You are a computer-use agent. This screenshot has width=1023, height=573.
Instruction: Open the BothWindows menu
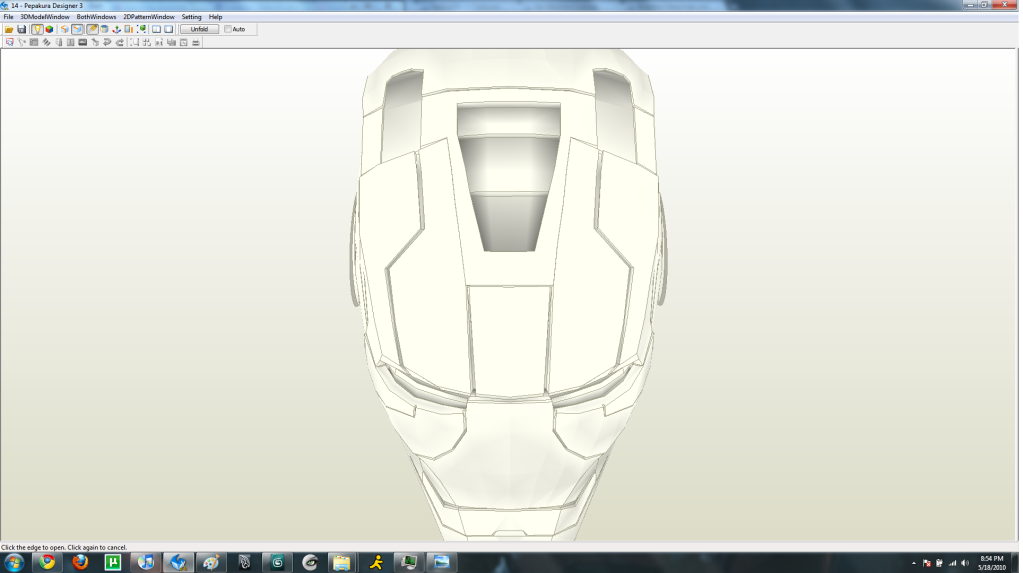(97, 17)
